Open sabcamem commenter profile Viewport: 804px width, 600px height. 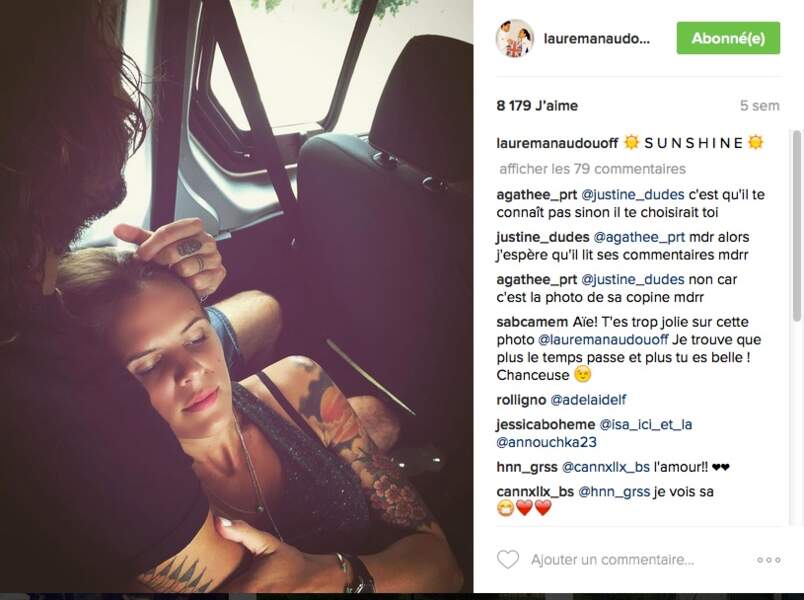532,322
